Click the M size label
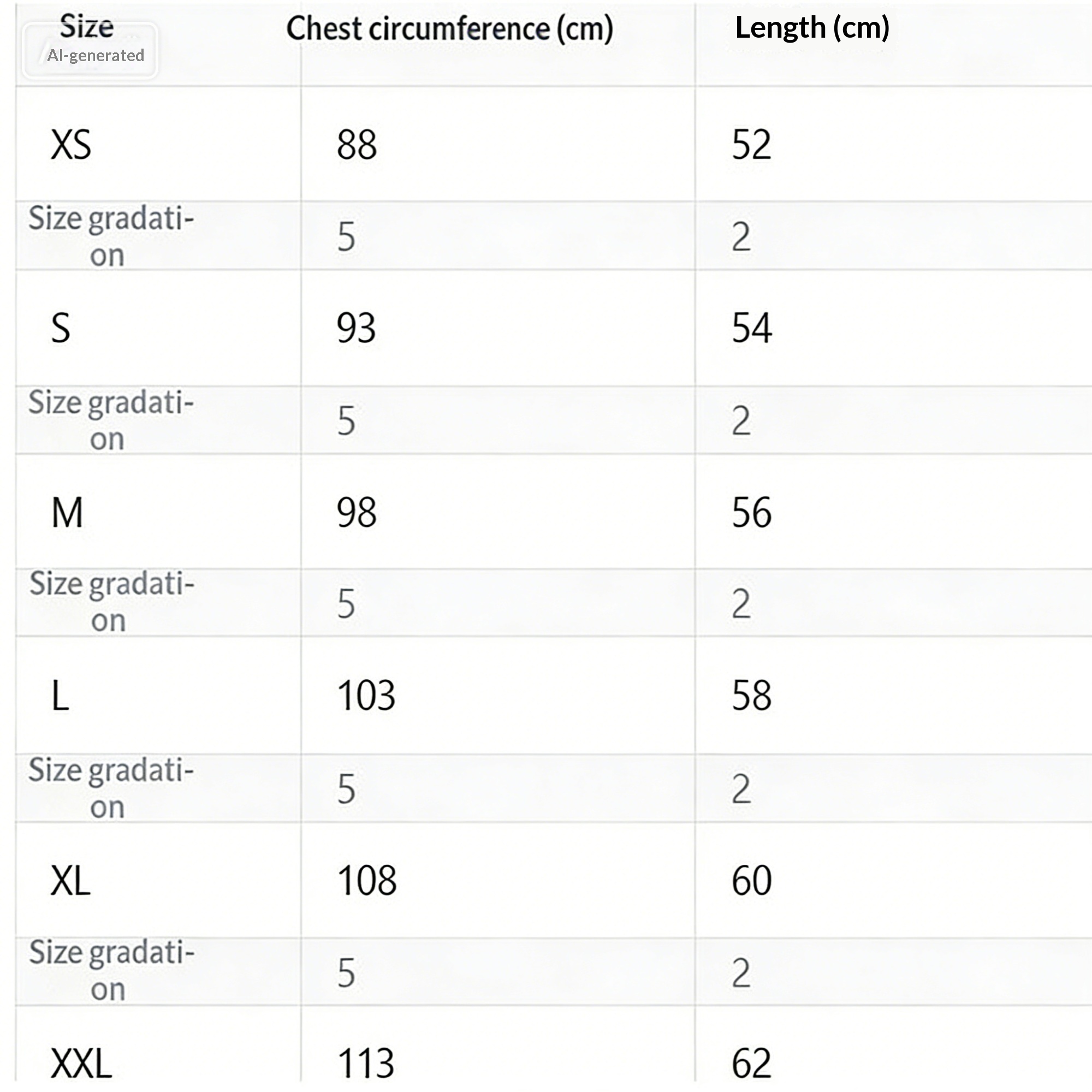This screenshot has height=1092, width=1092. (x=67, y=513)
